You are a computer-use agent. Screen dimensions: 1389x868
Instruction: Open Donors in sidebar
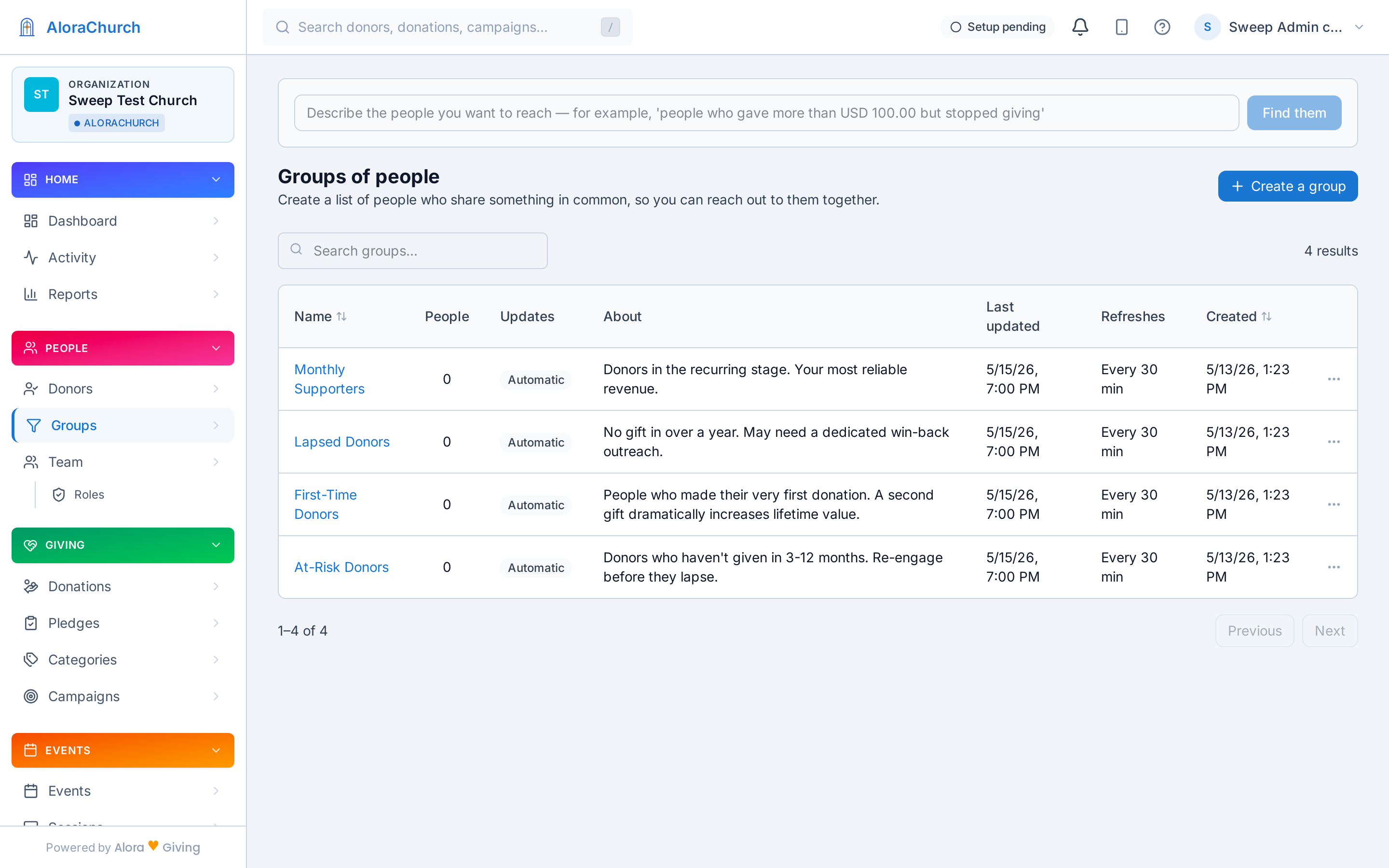coord(123,389)
